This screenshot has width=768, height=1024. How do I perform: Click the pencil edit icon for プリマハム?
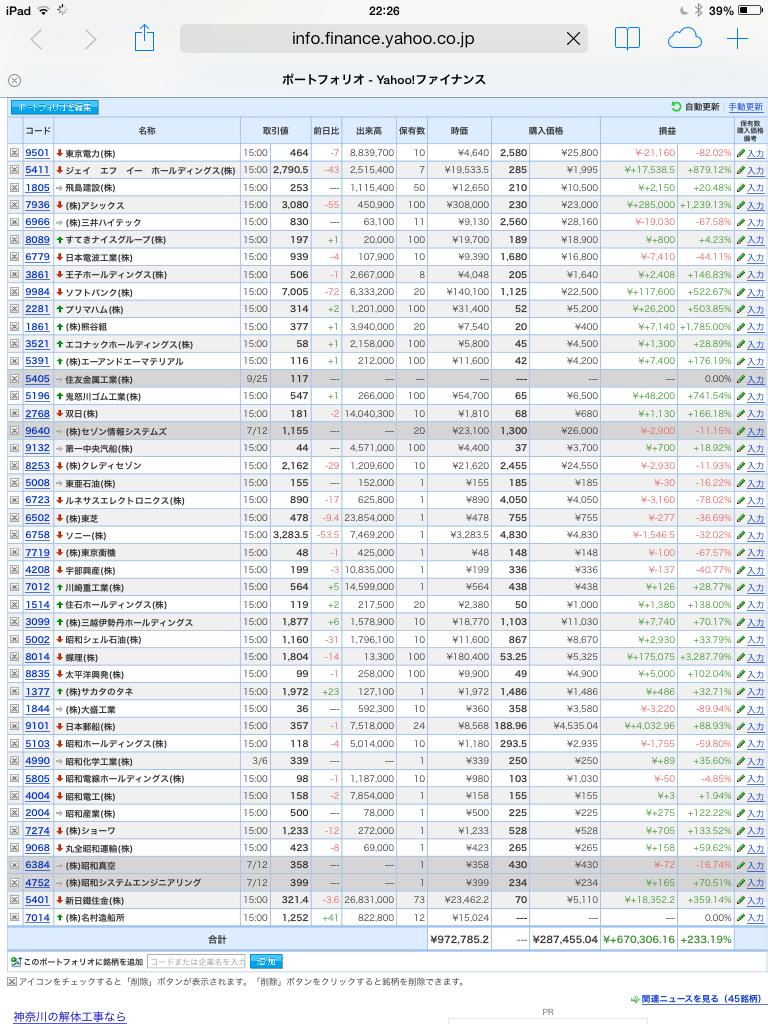tap(741, 309)
